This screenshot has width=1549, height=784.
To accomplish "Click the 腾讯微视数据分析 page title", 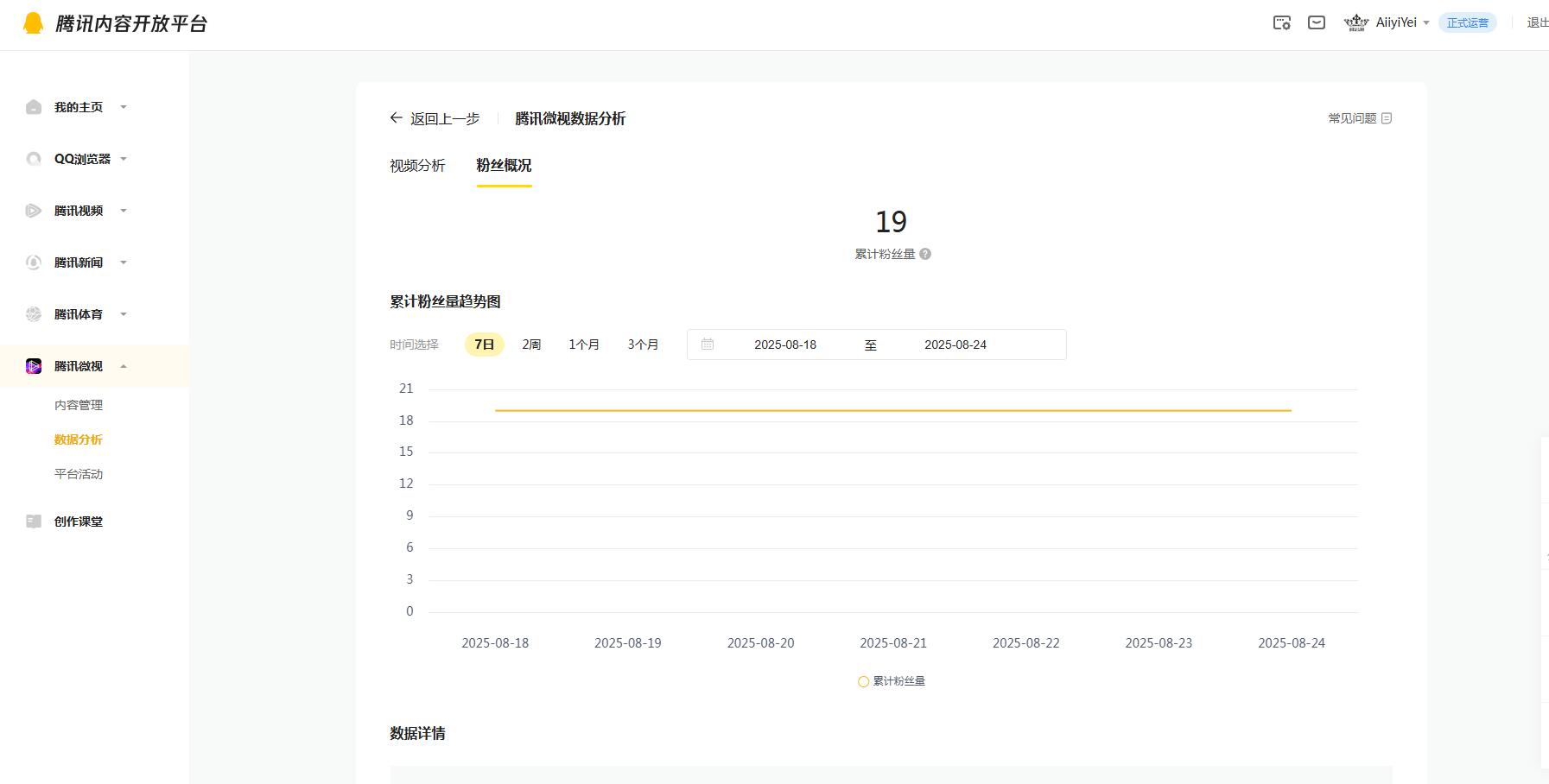I will [570, 119].
